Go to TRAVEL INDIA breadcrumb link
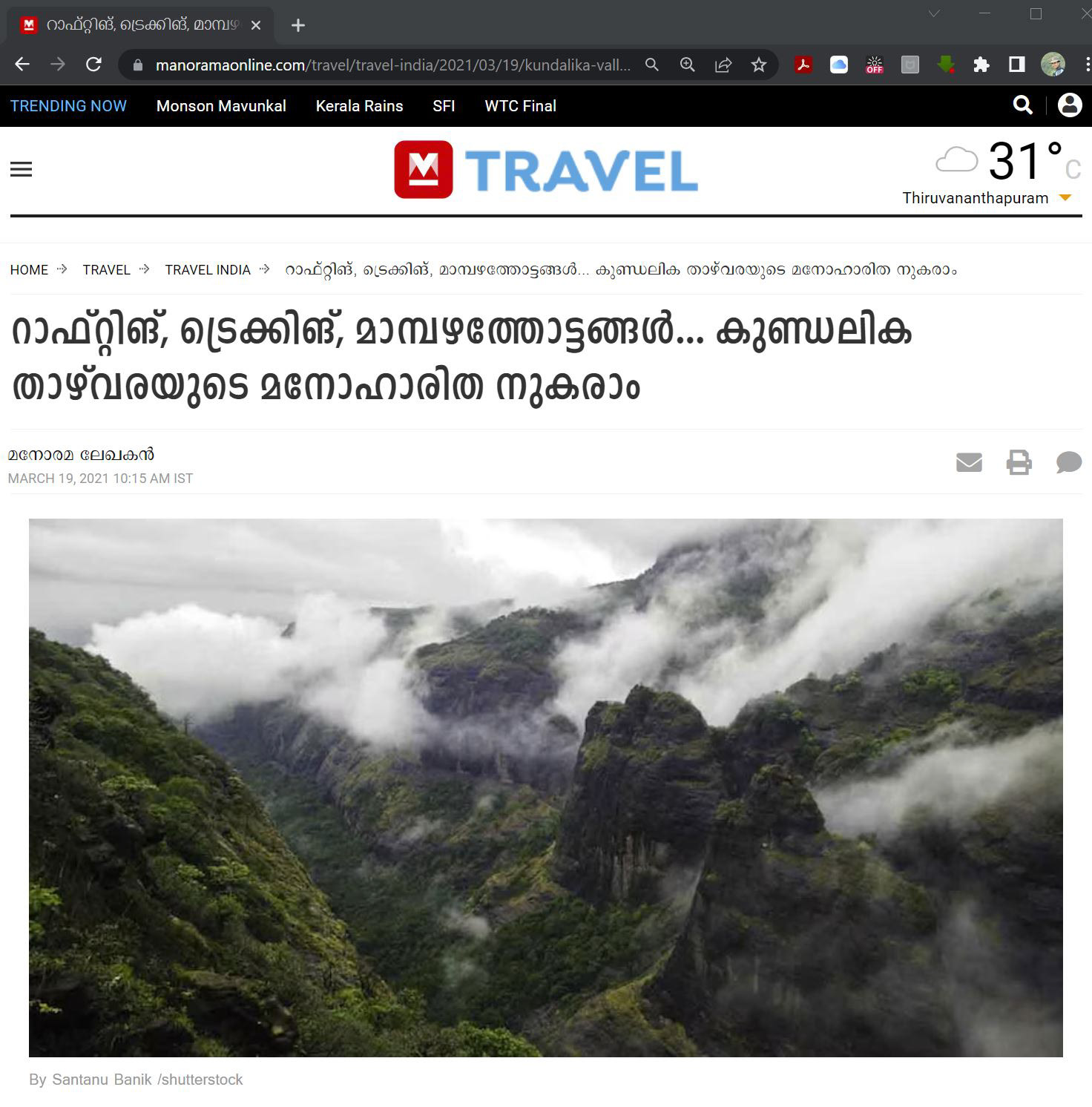This screenshot has width=1092, height=1107. tap(208, 270)
